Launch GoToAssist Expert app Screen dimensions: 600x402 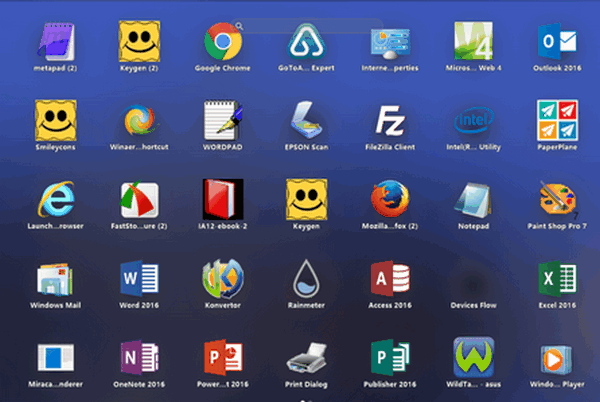point(306,41)
